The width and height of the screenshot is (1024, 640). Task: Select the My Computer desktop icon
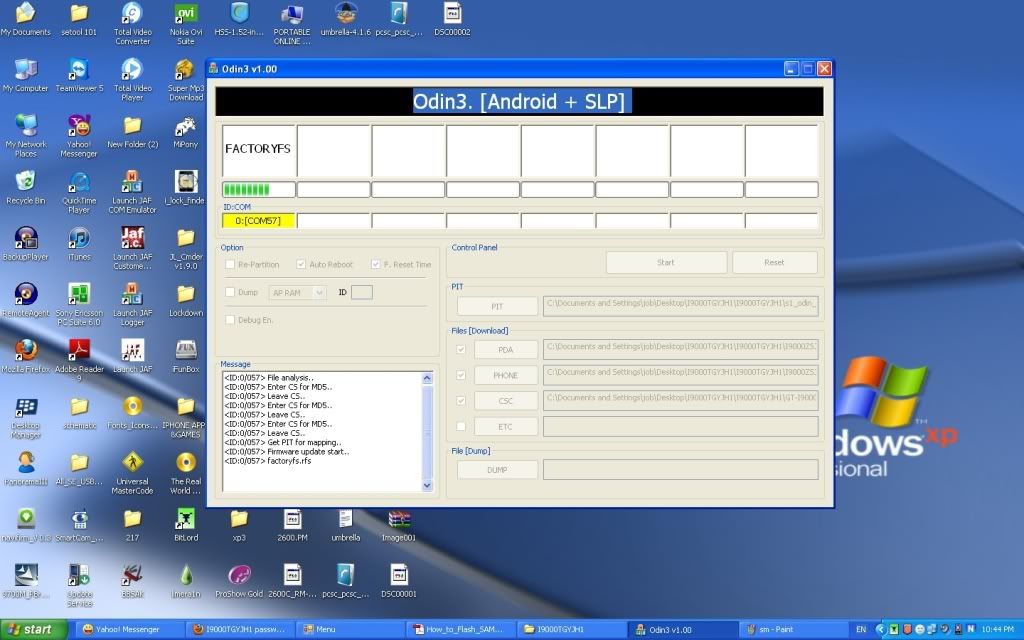(25, 76)
